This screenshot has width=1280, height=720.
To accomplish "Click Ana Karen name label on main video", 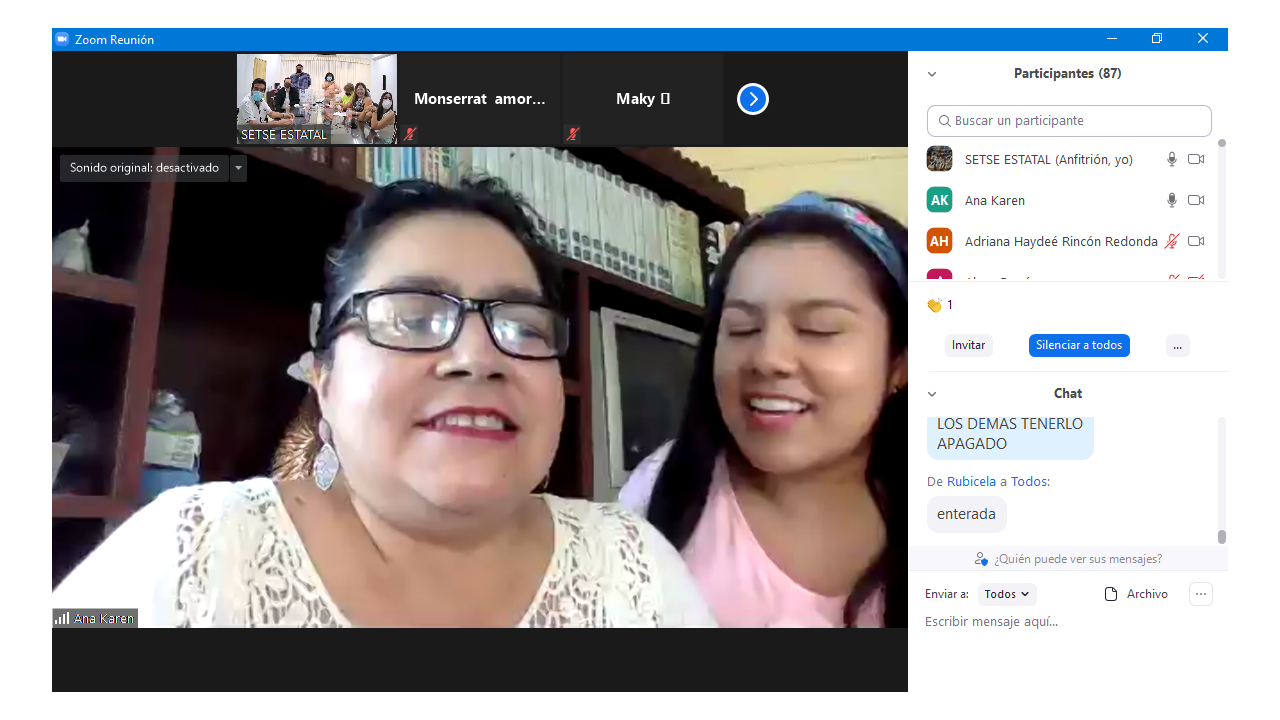I will [103, 619].
